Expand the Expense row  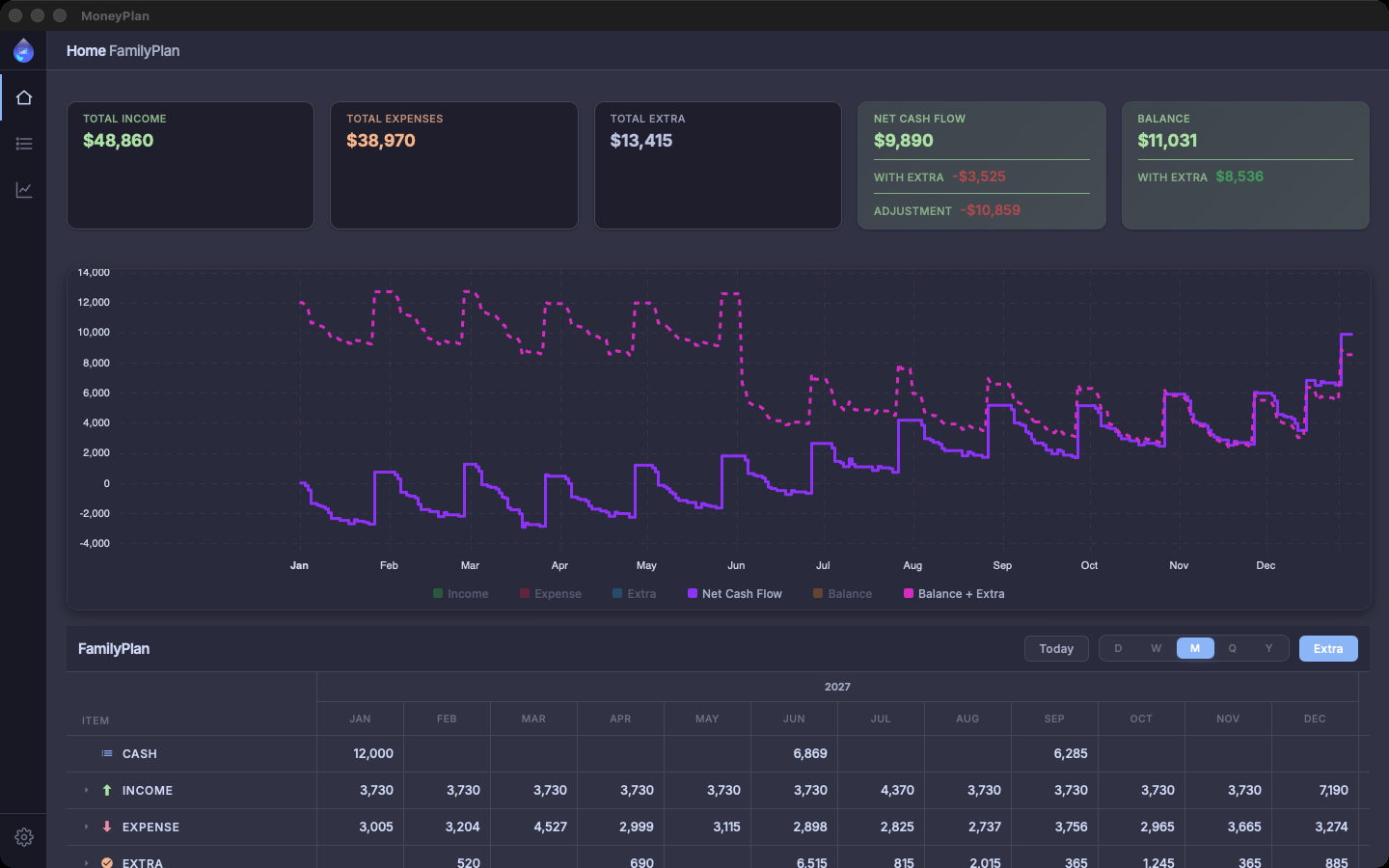[x=86, y=827]
